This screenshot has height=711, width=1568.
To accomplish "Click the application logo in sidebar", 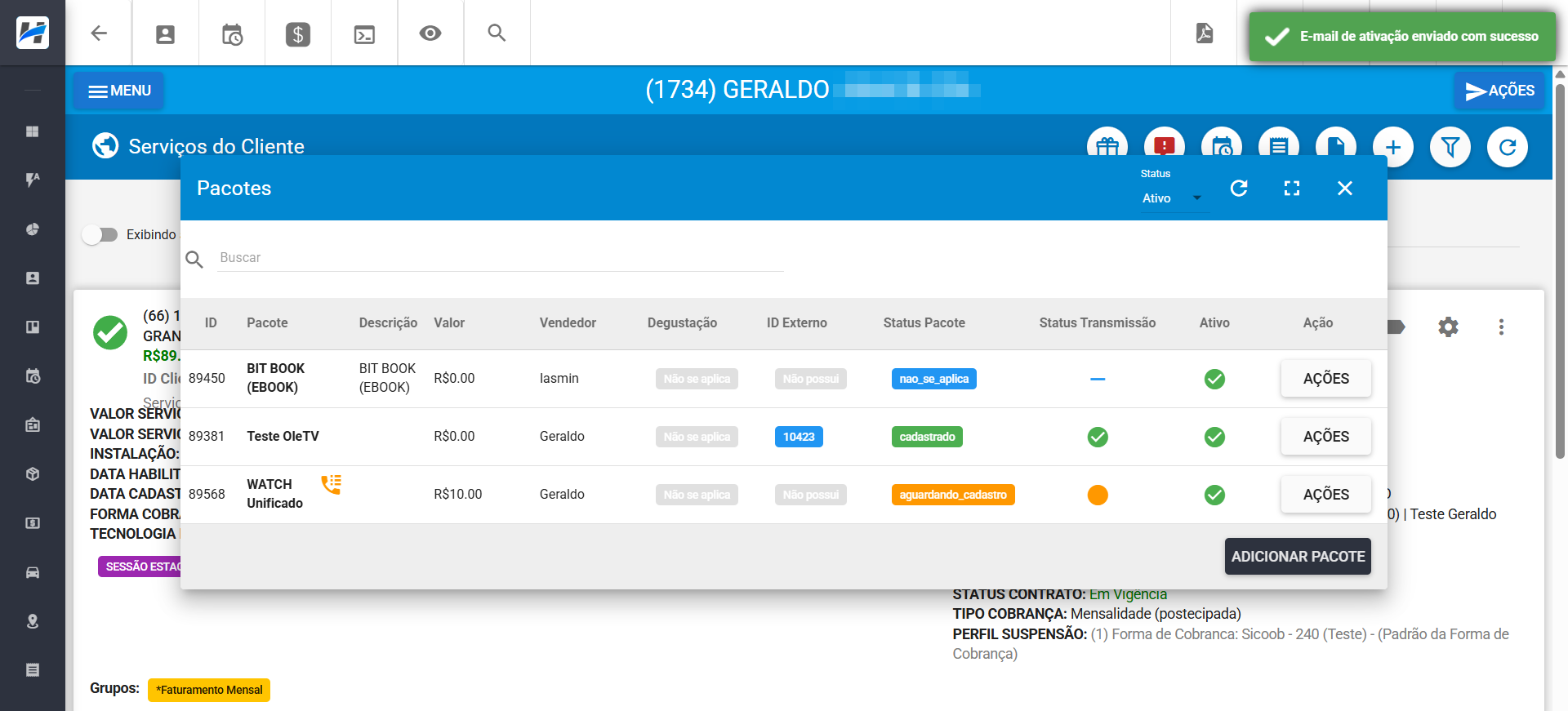I will [33, 33].
